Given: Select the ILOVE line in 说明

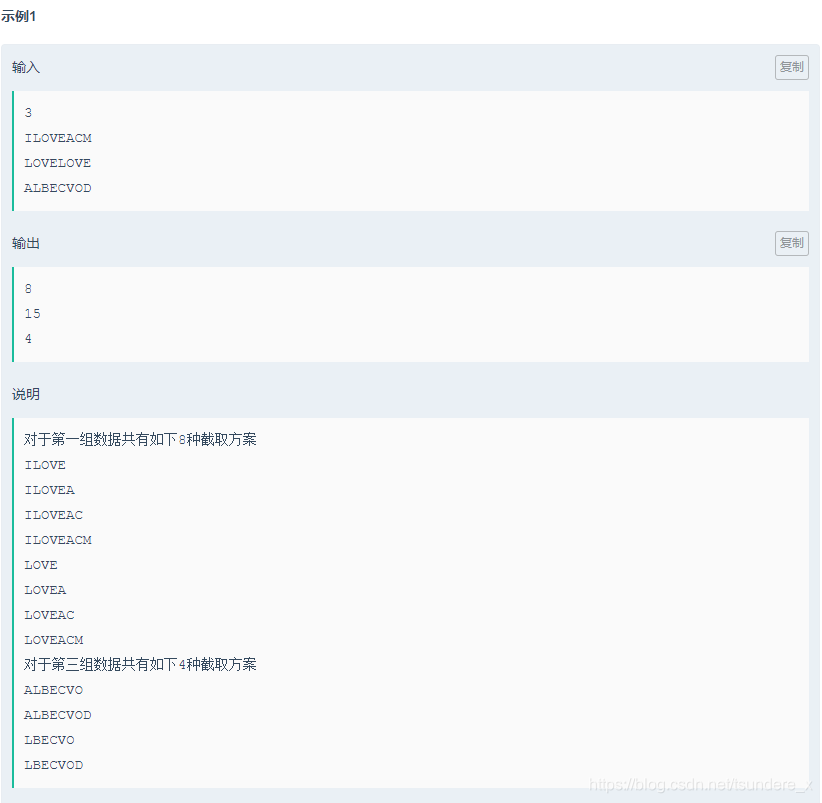Looking at the screenshot, I should coord(45,464).
